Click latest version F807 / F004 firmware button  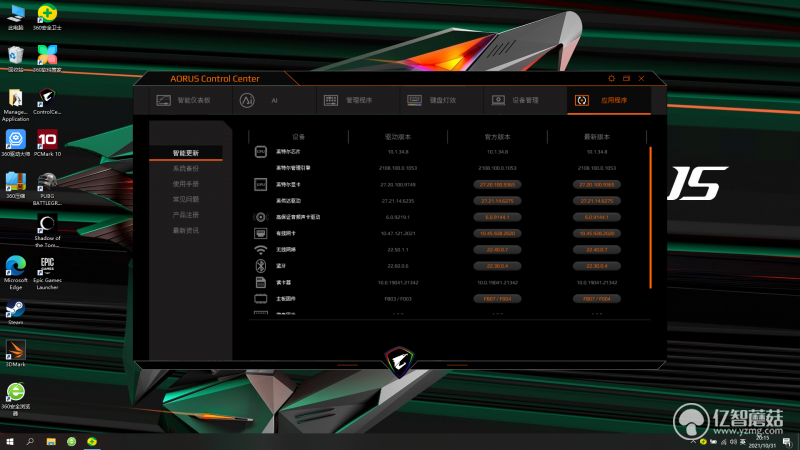click(597, 299)
